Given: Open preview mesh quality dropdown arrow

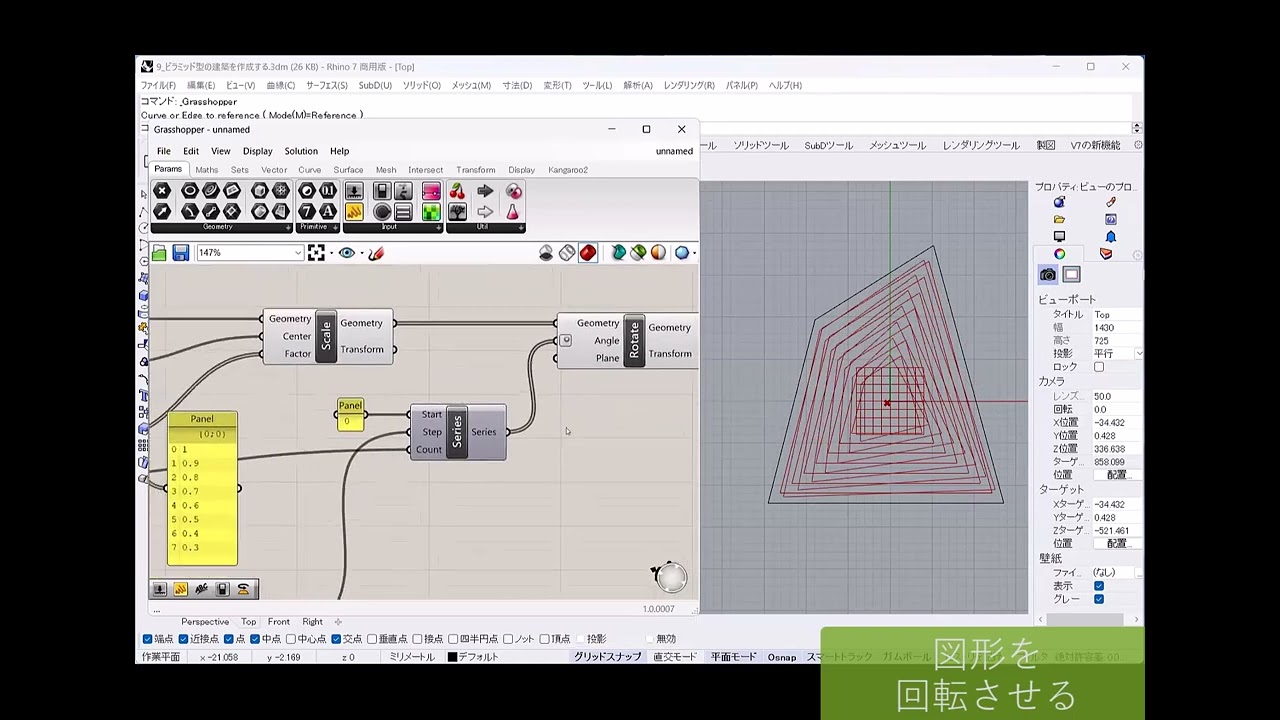Looking at the screenshot, I should 693,253.
